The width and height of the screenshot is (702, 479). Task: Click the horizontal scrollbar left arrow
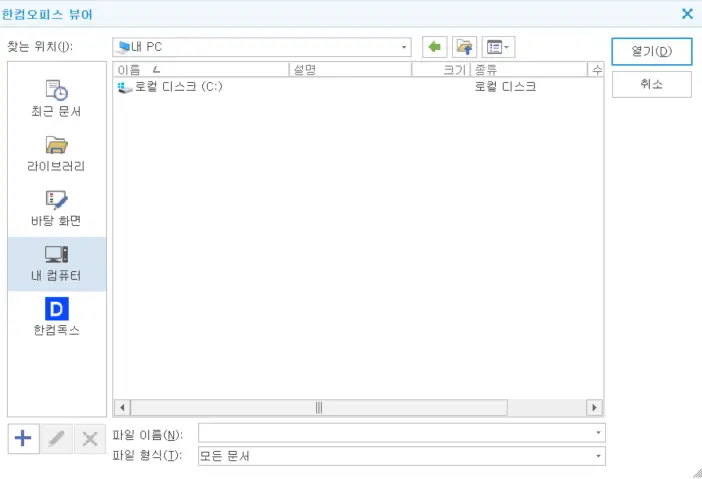pos(122,408)
